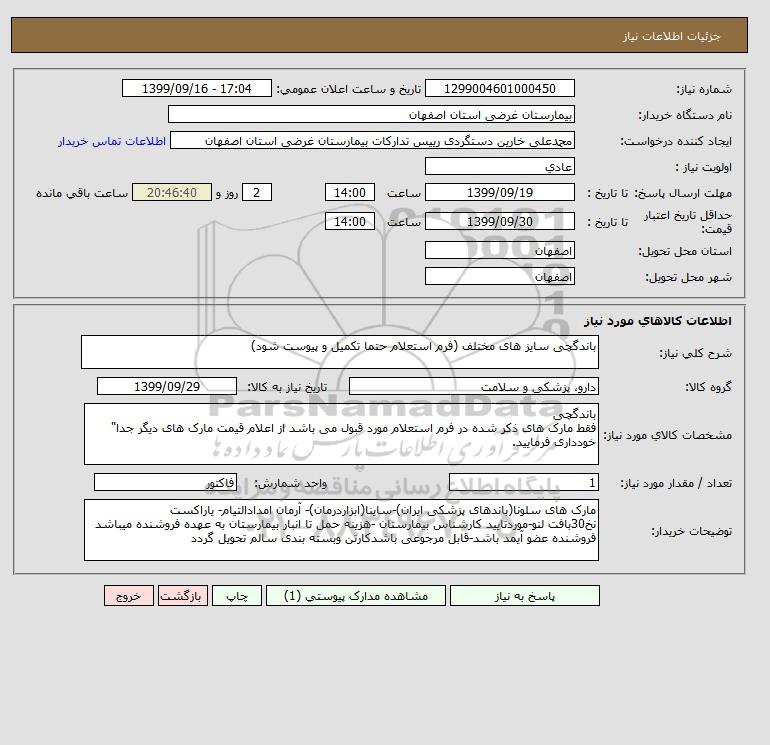
Task: Click the مهلت ارسال پاسخ label
Action: coord(683,193)
